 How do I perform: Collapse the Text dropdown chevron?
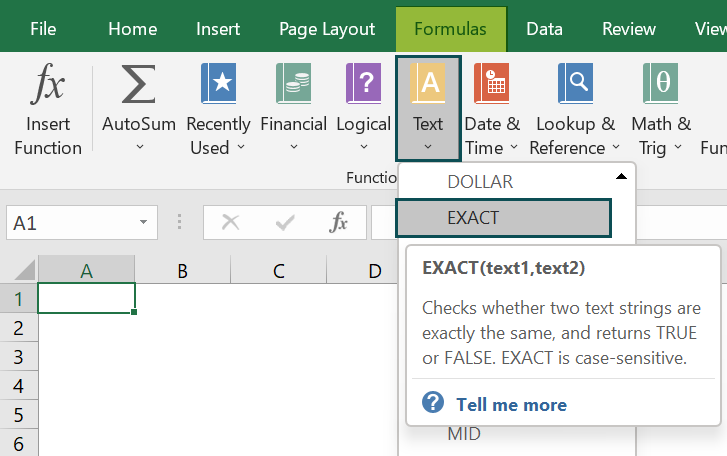point(428,147)
